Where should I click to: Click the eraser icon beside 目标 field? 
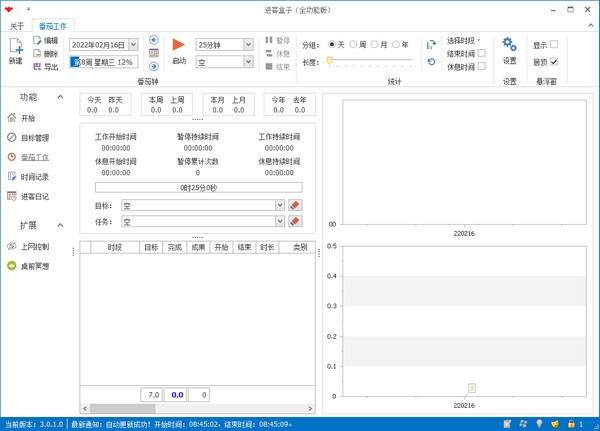click(x=295, y=205)
